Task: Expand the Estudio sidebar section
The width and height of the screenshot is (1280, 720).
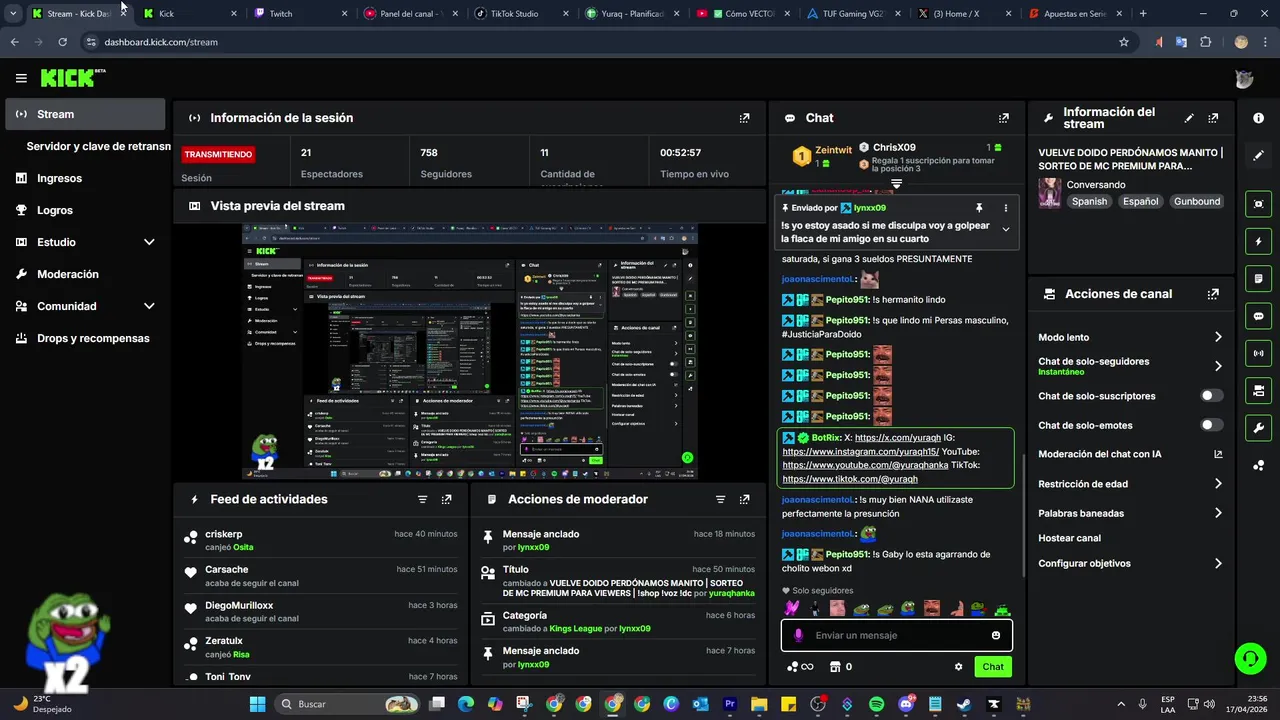Action: point(149,242)
